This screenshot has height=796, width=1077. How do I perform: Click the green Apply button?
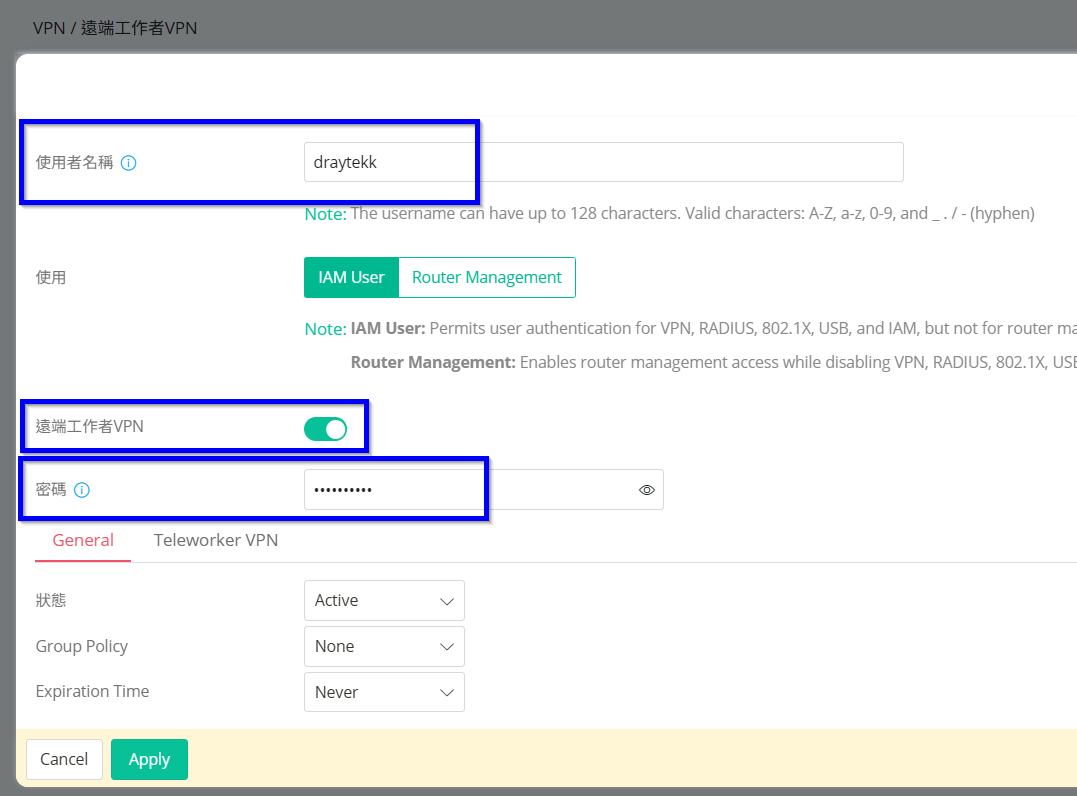pos(149,759)
